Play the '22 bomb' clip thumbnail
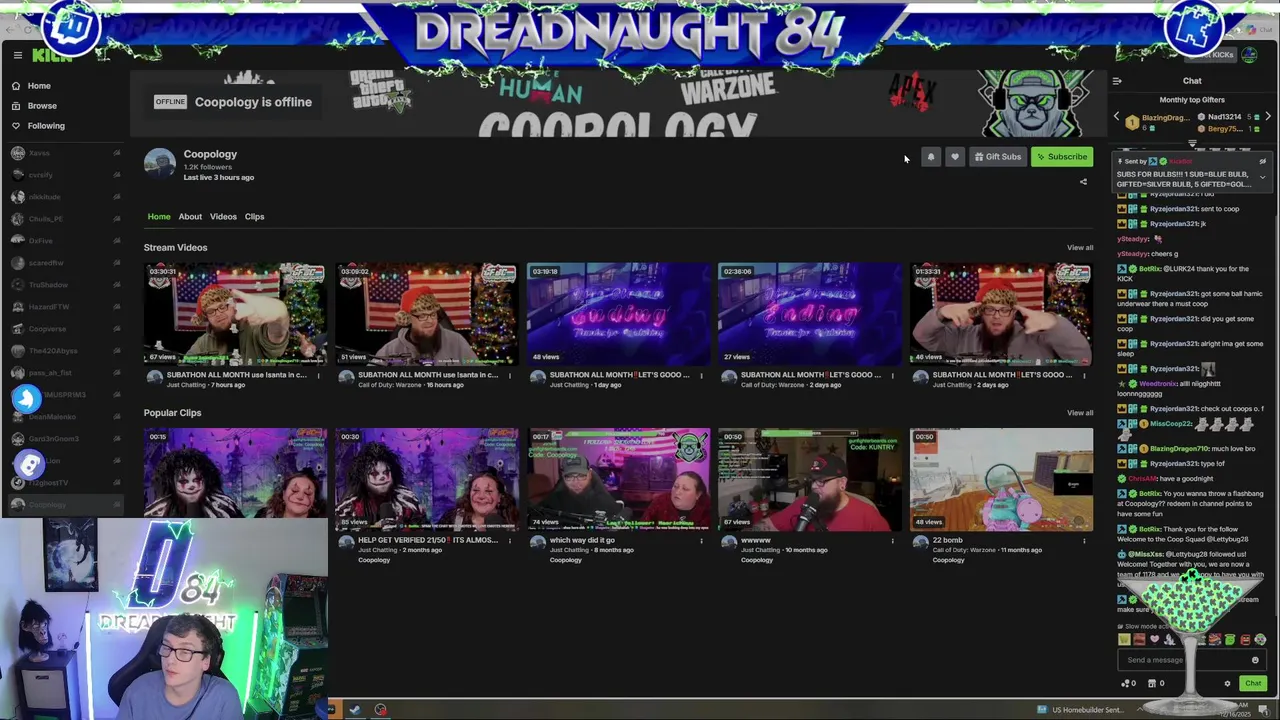 pyautogui.click(x=1002, y=480)
